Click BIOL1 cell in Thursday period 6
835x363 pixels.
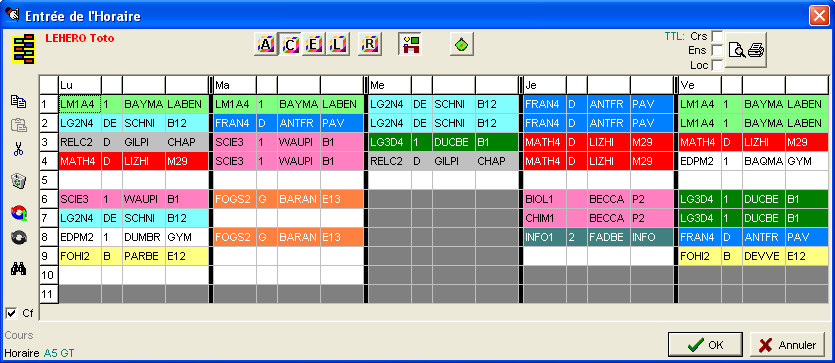tap(545, 199)
